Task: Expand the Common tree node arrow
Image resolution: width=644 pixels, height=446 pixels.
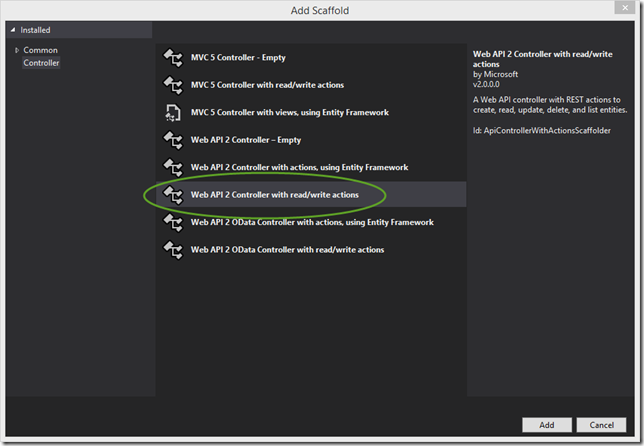Action: [17, 50]
